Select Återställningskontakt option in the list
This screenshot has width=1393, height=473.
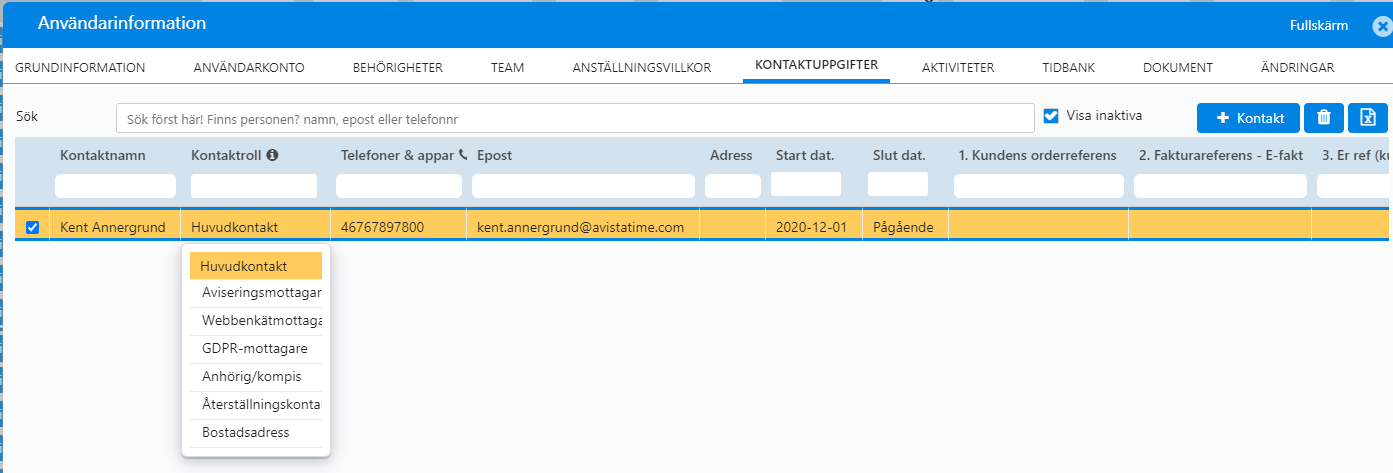(256, 405)
